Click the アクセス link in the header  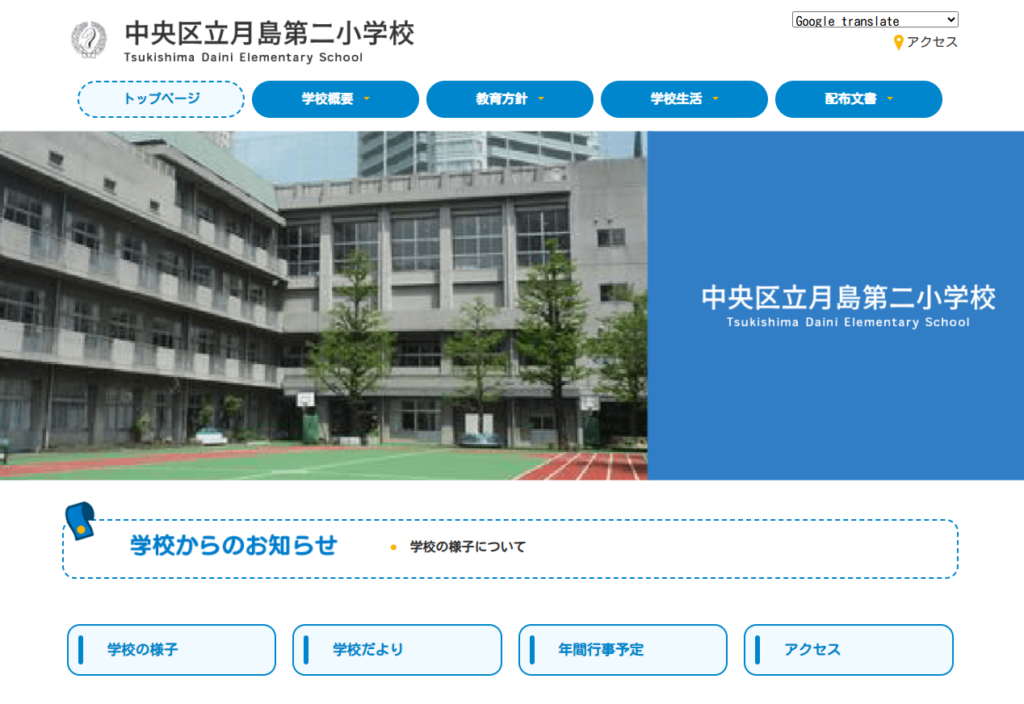931,42
